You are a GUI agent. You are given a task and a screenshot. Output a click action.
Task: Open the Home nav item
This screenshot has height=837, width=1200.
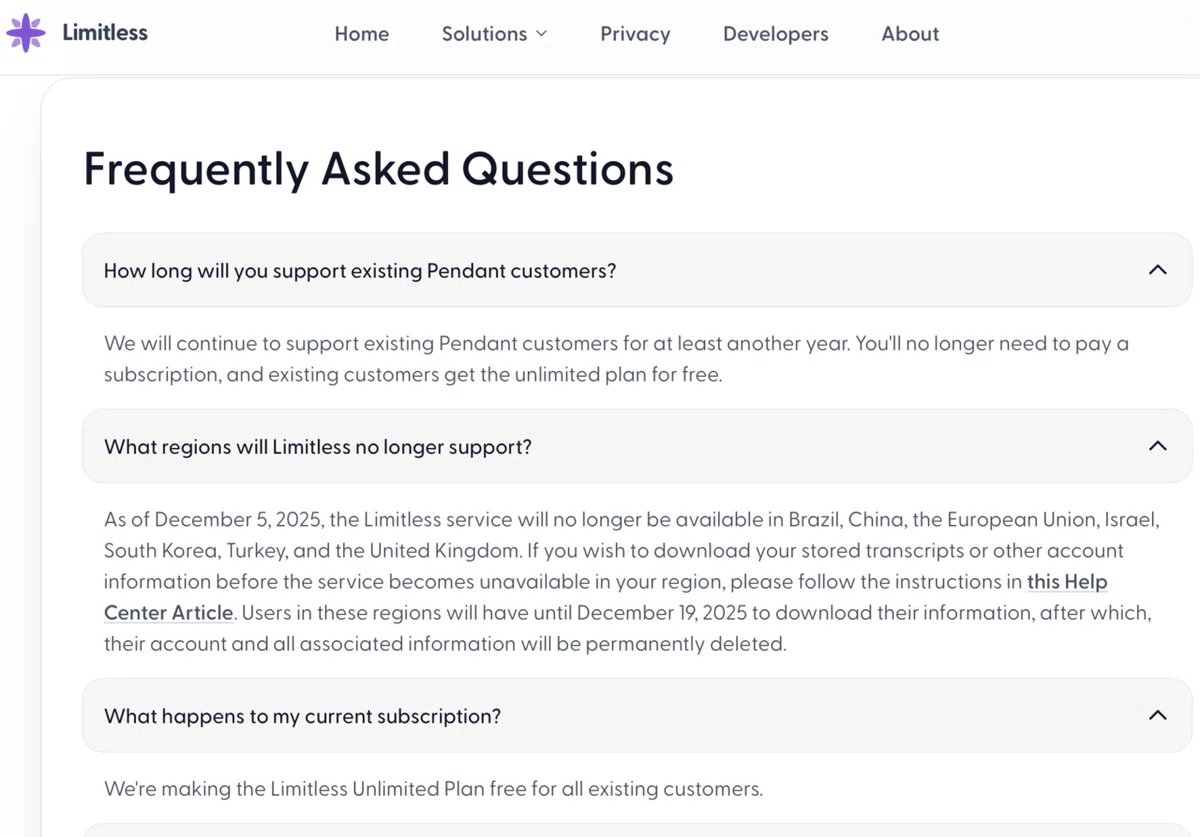(362, 34)
